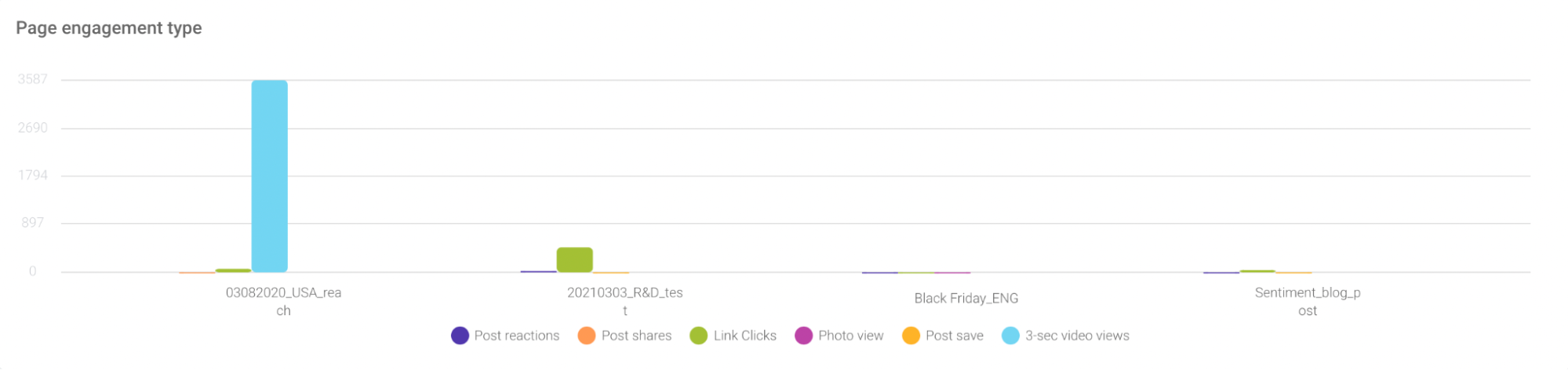Image resolution: width=1568 pixels, height=370 pixels.
Task: Click the Post save legend text
Action: pos(954,336)
